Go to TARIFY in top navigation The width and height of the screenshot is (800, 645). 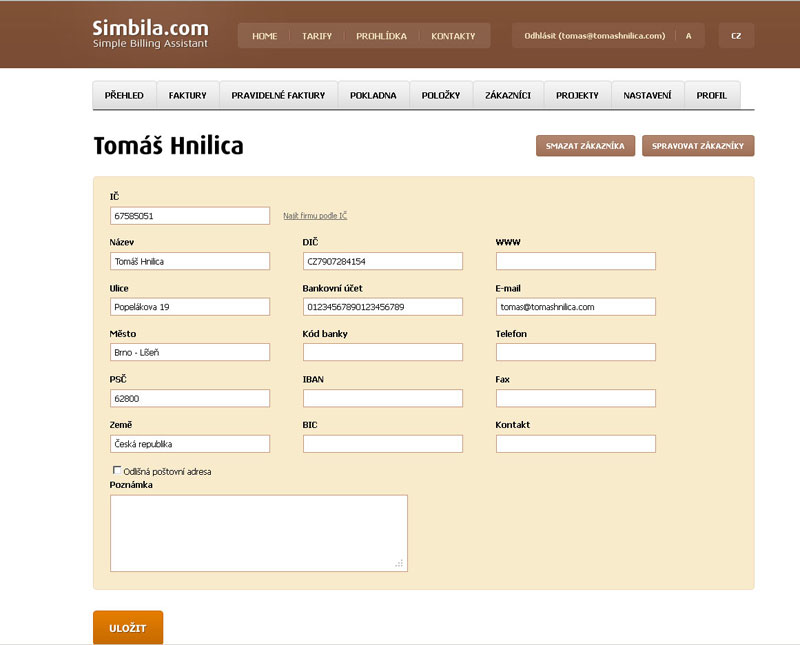pyautogui.click(x=317, y=36)
